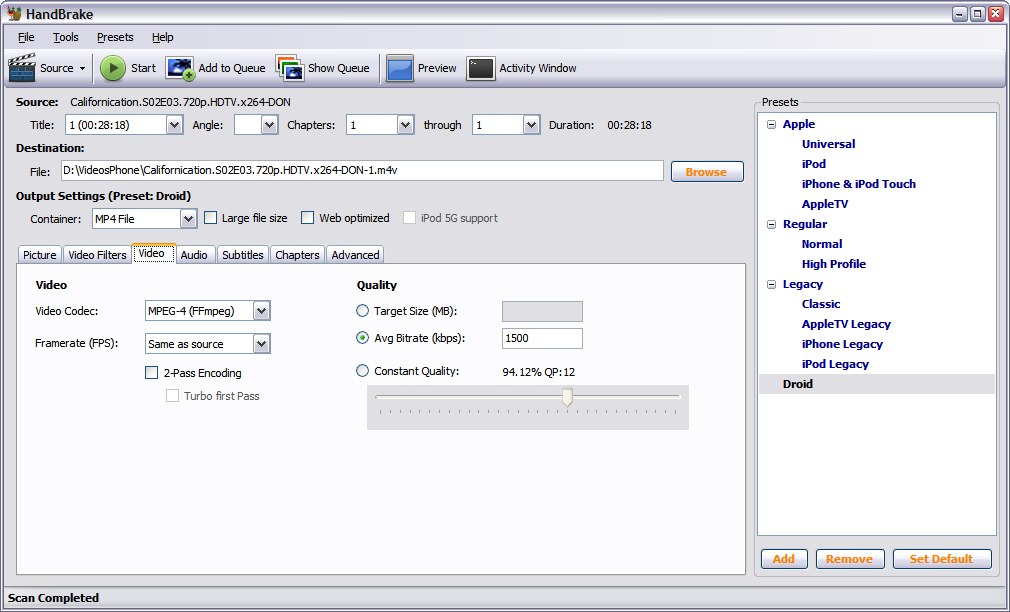1010x612 pixels.
Task: Collapse the Regular presets group
Action: pos(771,224)
